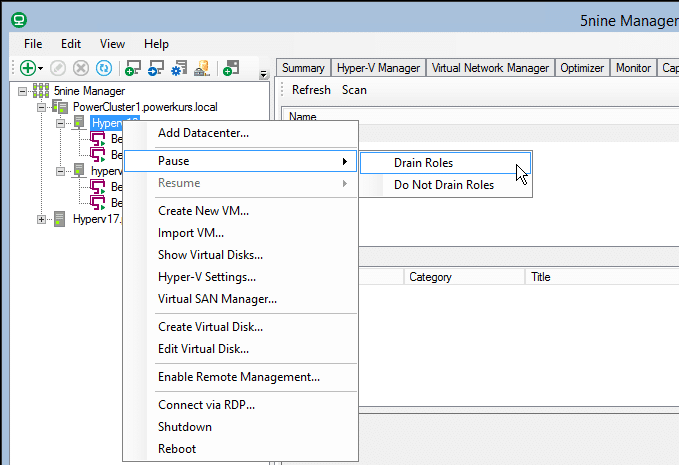This screenshot has height=465, width=679.
Task: Choose Create Virtual Disk... menu entry
Action: (240, 327)
